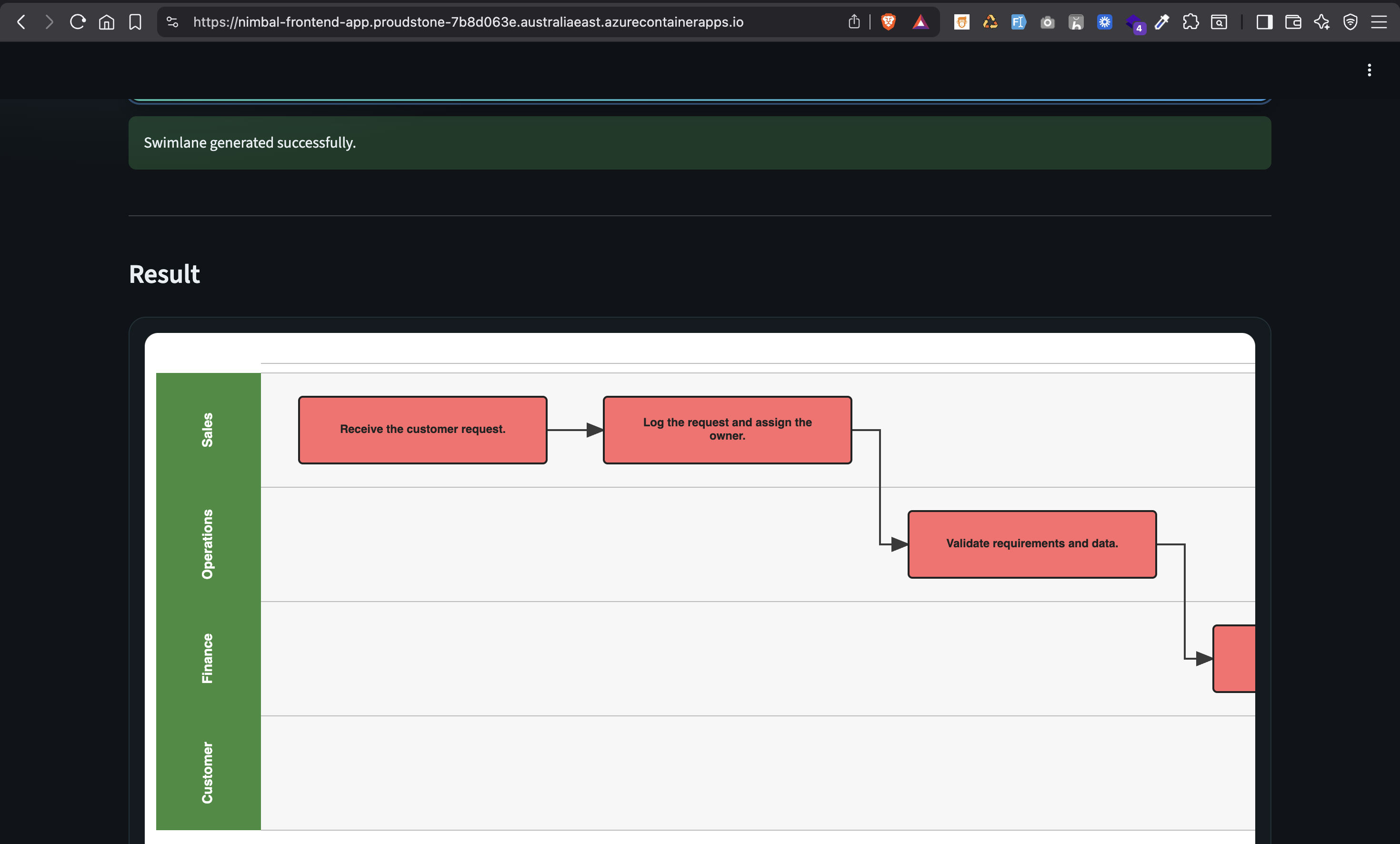Open the ColorZilla eyedropper extension
This screenshot has height=844, width=1400.
click(1161, 21)
